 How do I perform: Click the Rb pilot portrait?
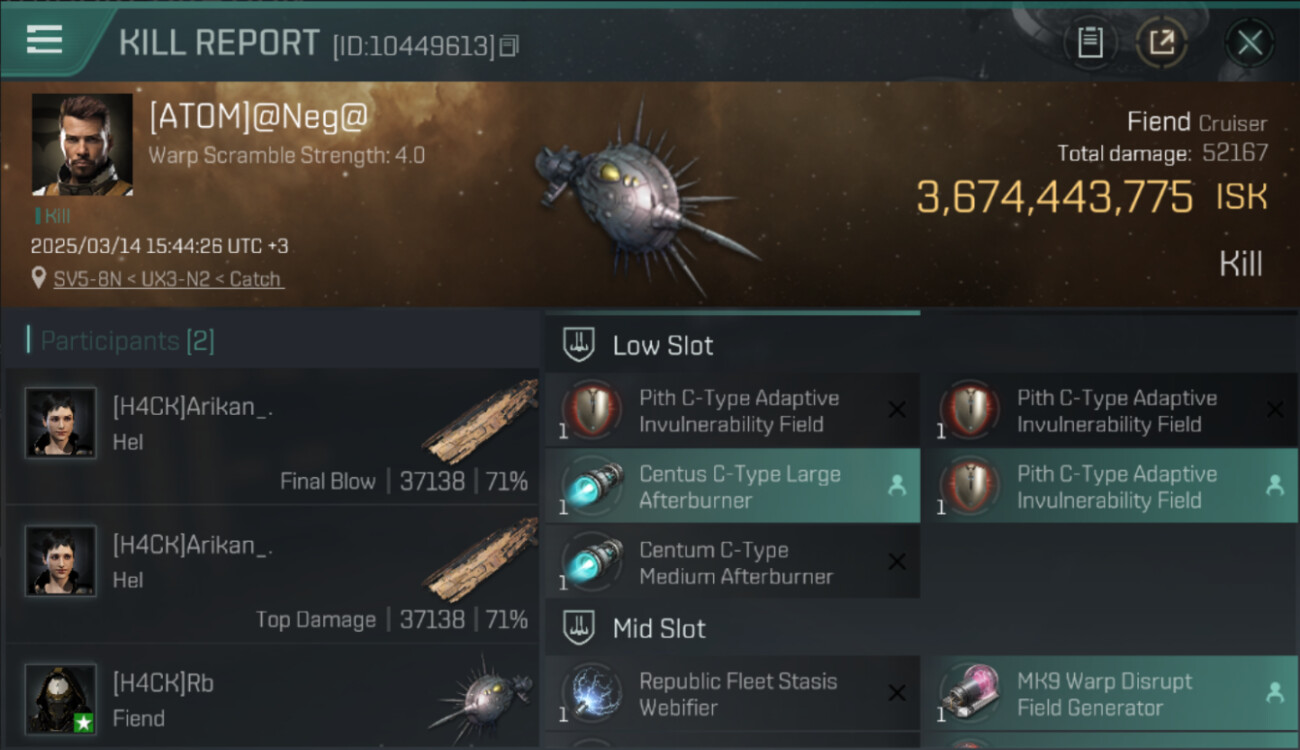[61, 698]
